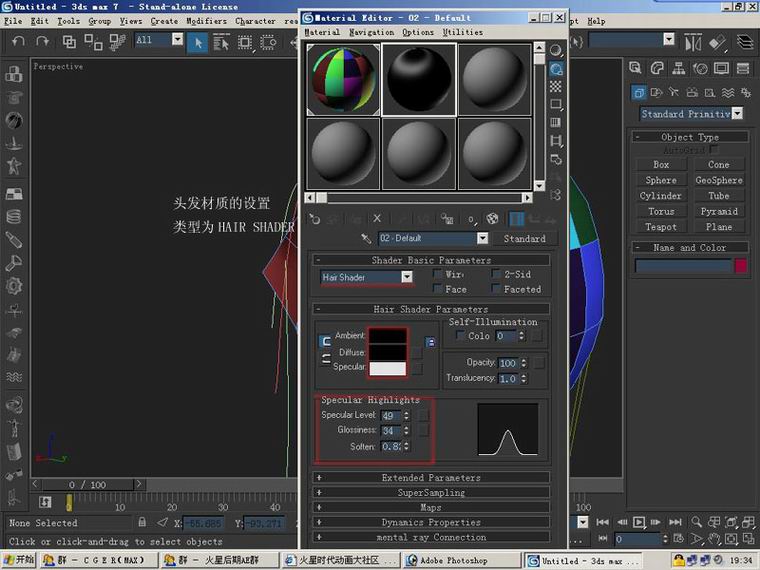760x570 pixels.
Task: Click the Ambient black color swatch
Action: pos(388,336)
